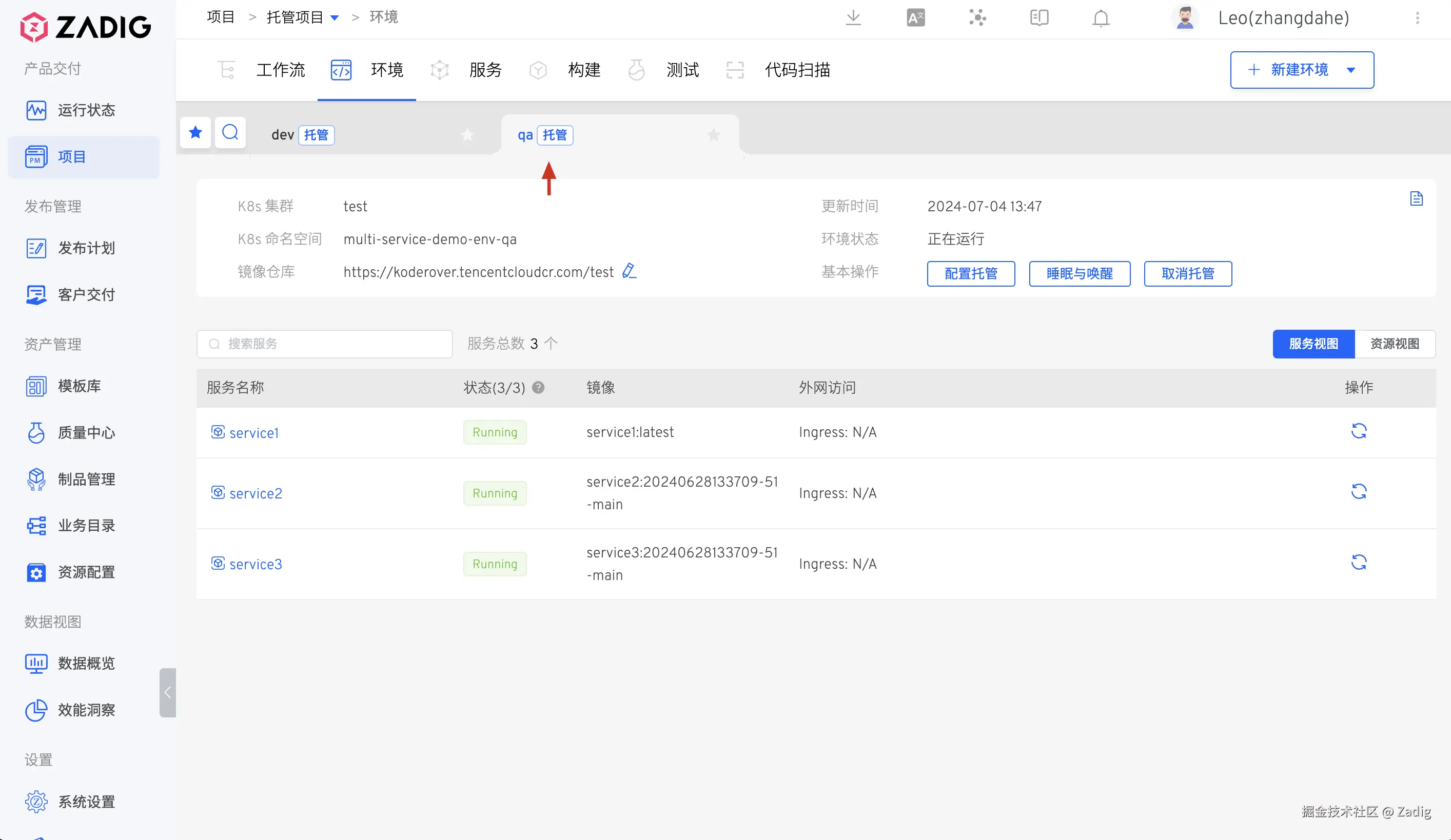Viewport: 1451px width, 840px height.
Task: Open the documentation book icon
Action: tap(1038, 18)
